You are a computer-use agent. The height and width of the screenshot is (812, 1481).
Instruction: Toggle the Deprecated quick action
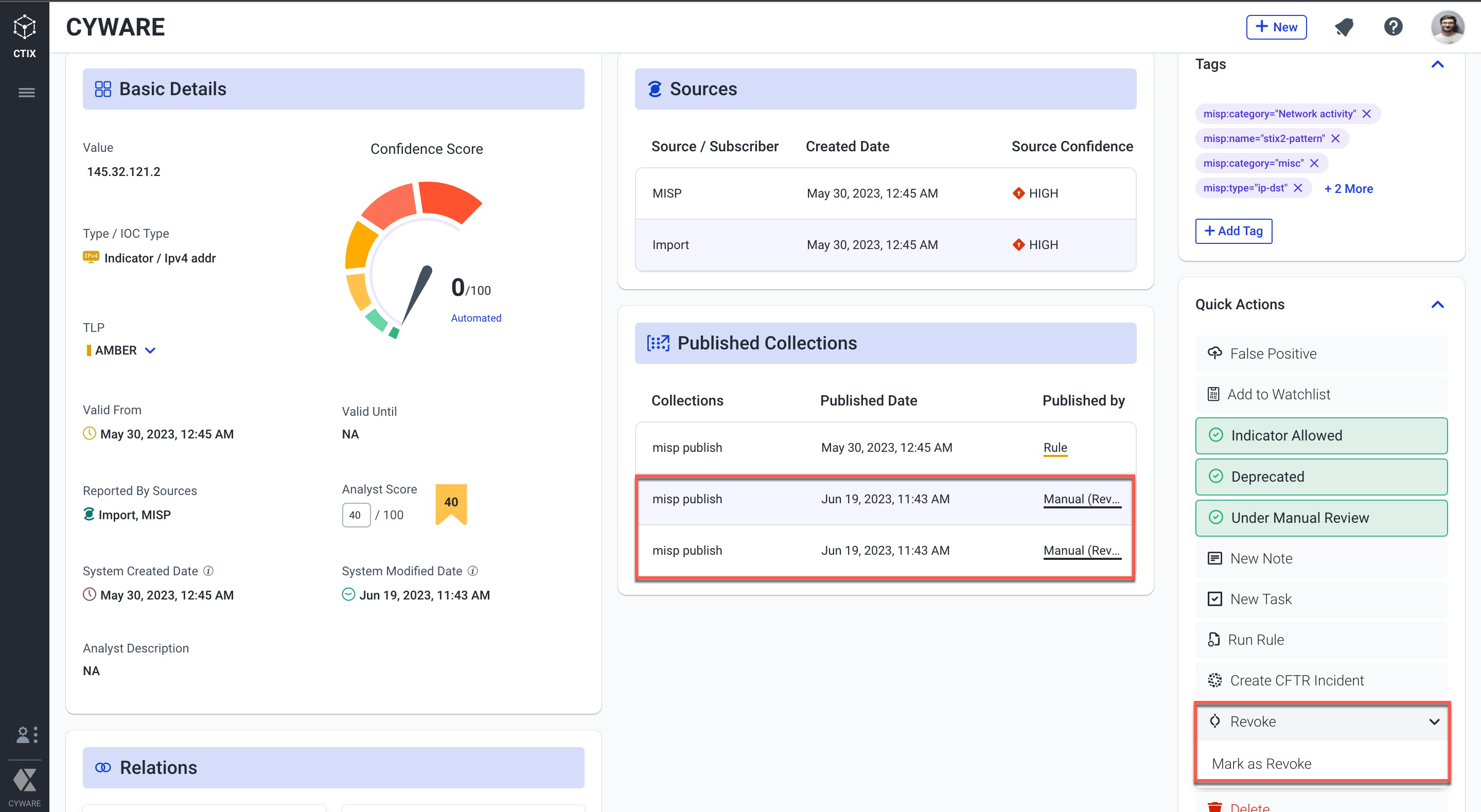tap(1320, 476)
